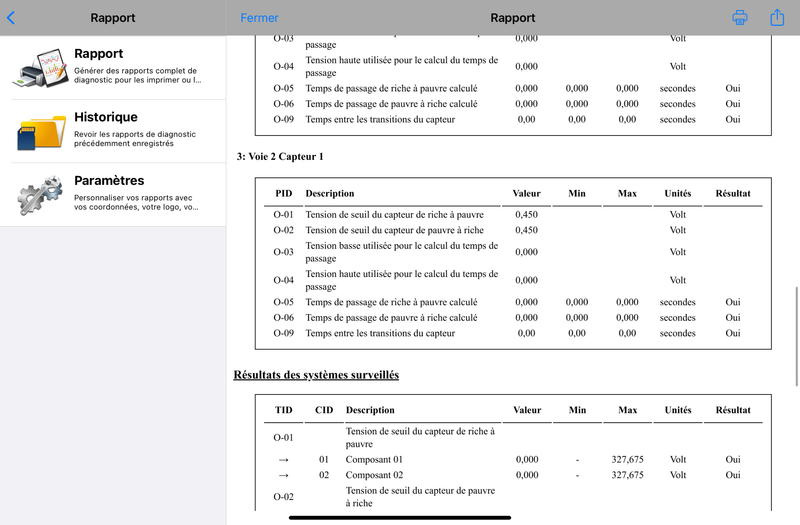Click the "Résultats des systèmes surveillés" heading
This screenshot has height=525, width=800.
pos(316,375)
